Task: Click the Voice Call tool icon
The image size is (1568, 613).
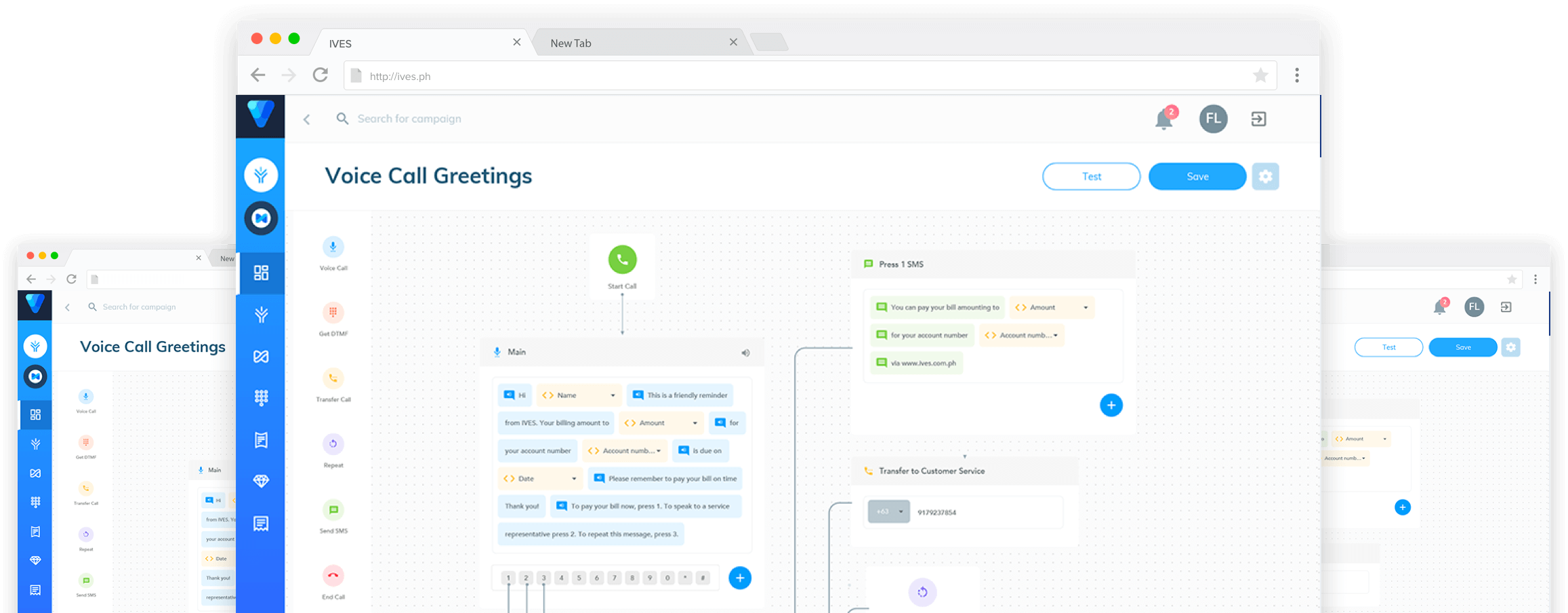Action: click(333, 248)
